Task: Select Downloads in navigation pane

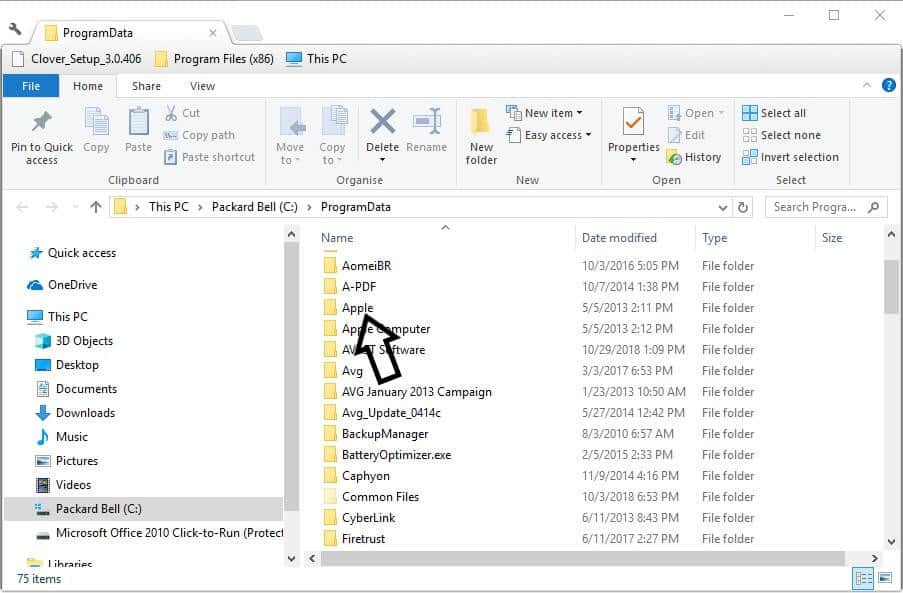Action: click(x=75, y=413)
